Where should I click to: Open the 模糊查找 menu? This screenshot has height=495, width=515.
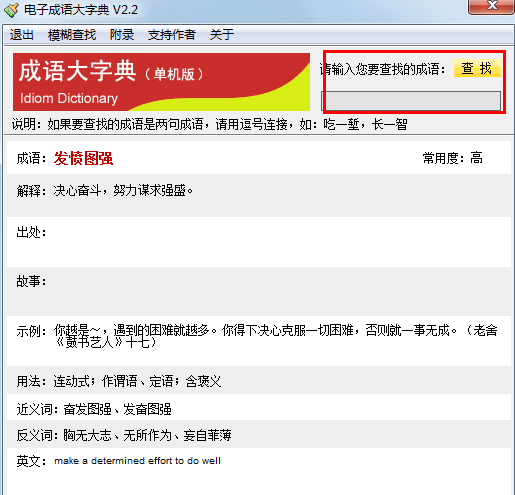click(72, 35)
